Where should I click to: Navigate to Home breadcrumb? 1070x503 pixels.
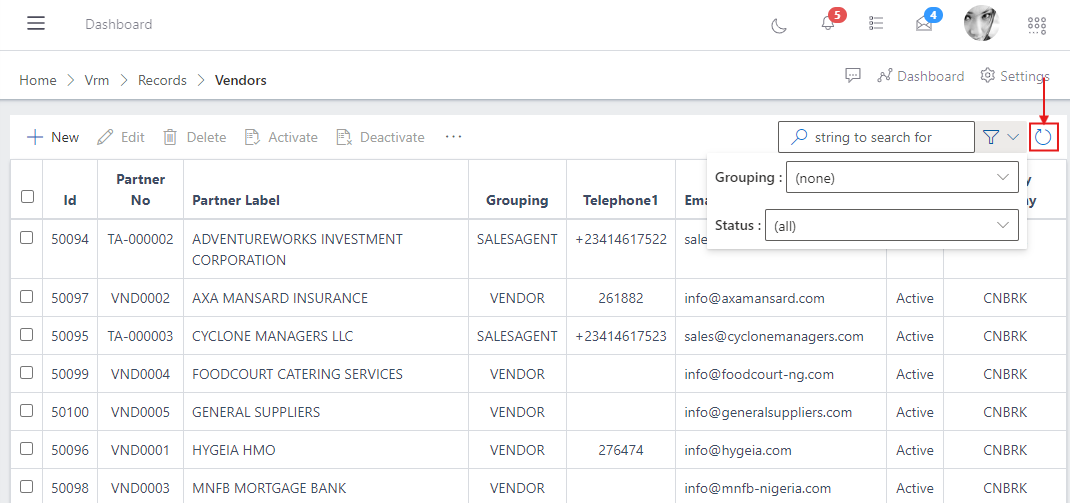point(38,80)
